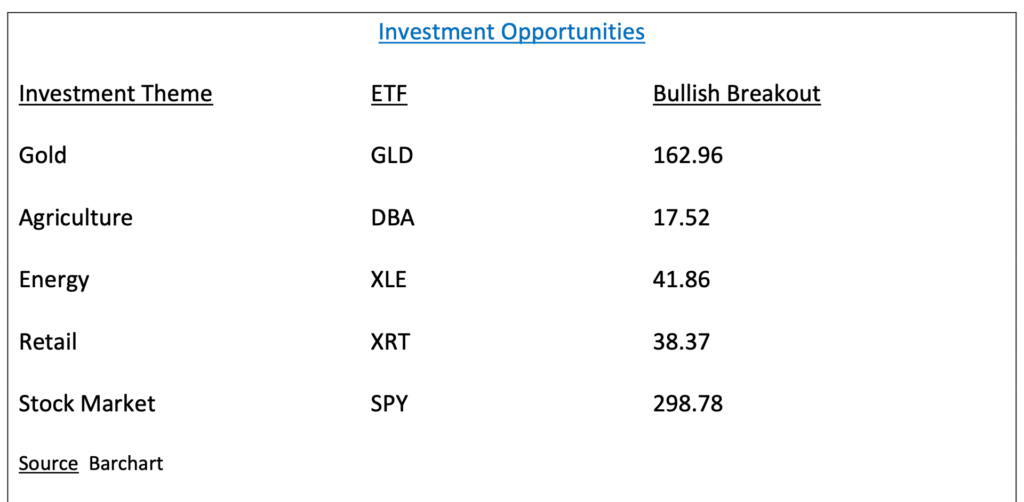Select the 17.52 breakout value
This screenshot has width=1024, height=502.
681,217
